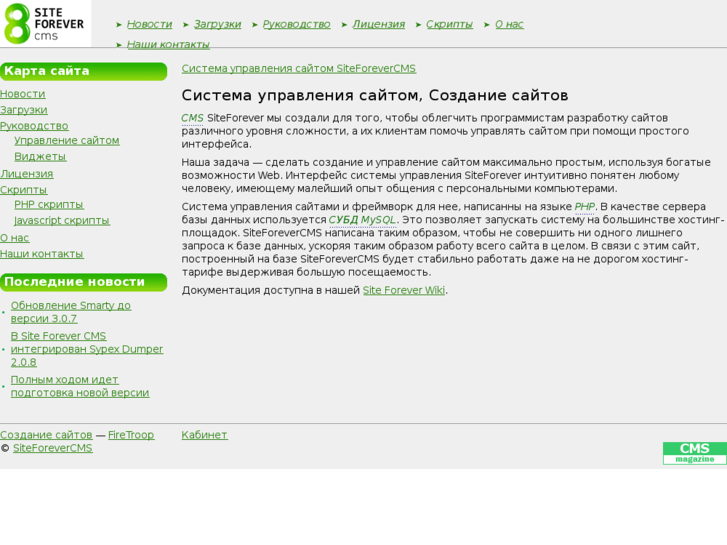Click the Карта сайта green header
This screenshot has height=545, width=727.
(83, 71)
